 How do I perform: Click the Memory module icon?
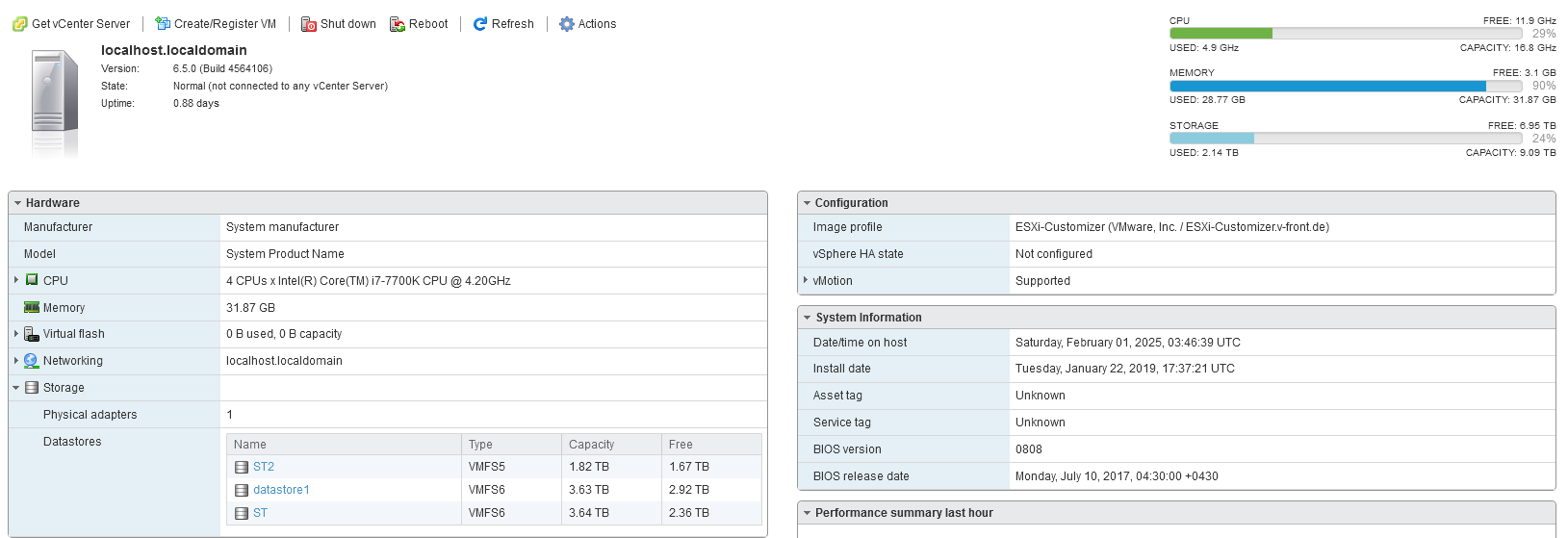click(x=32, y=307)
